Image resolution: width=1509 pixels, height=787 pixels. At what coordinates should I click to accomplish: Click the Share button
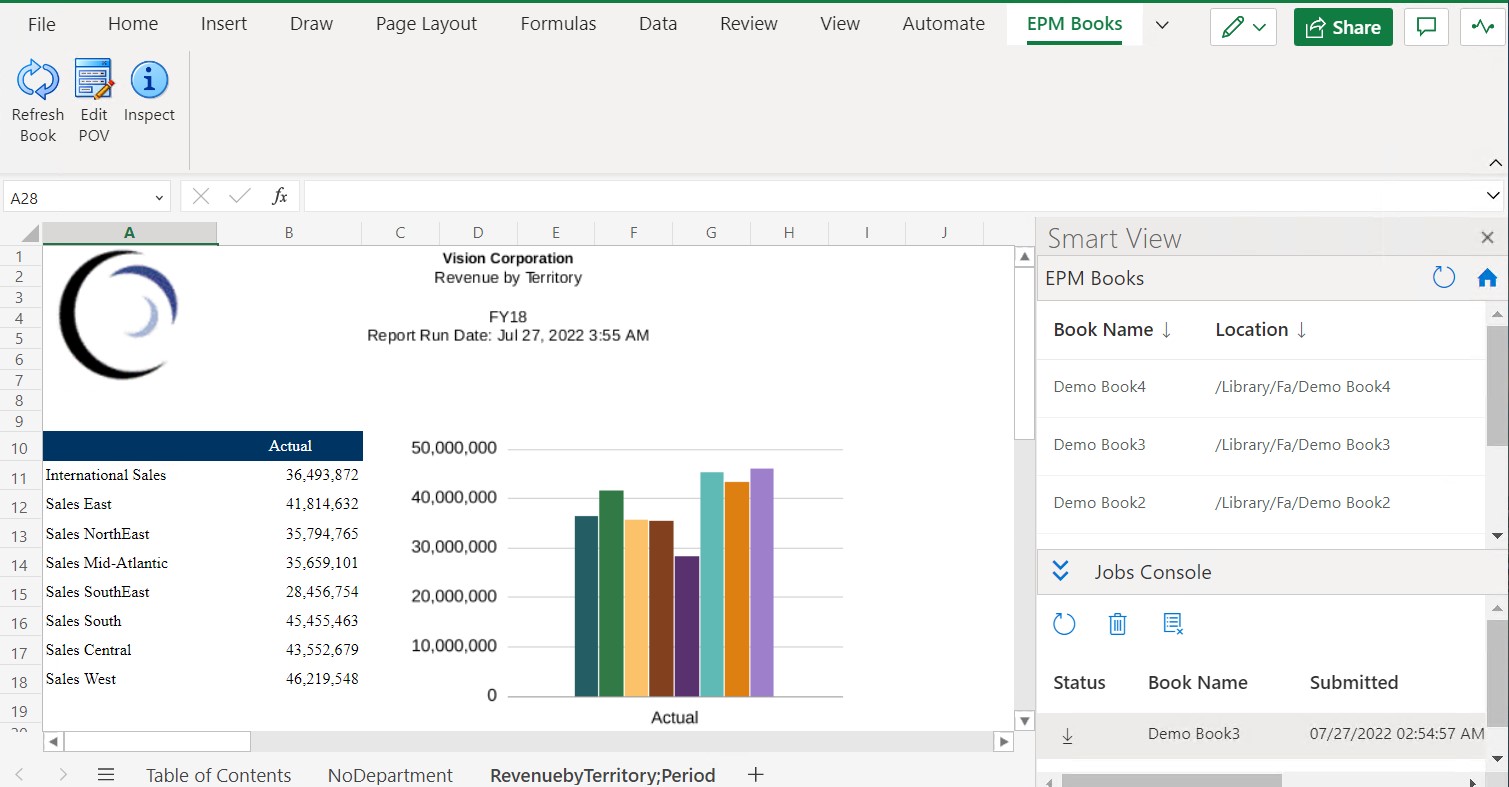1343,27
